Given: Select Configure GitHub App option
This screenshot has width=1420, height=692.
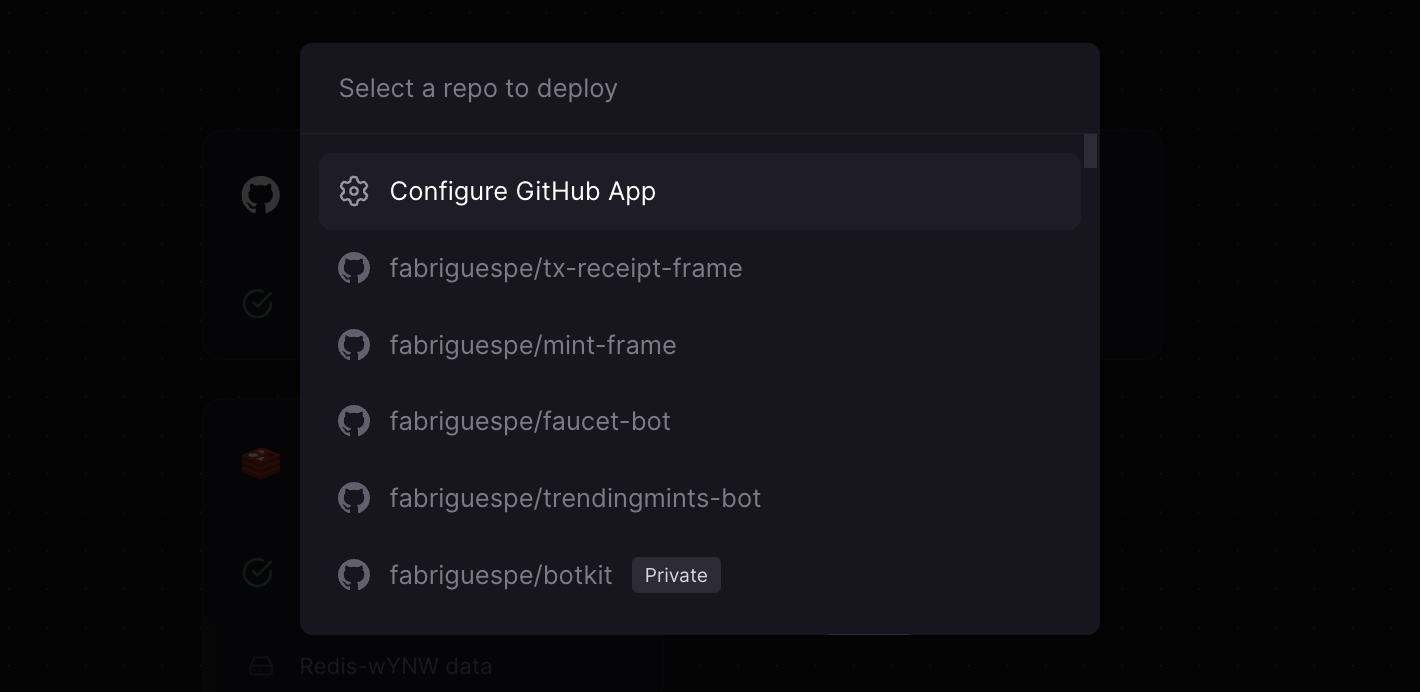Looking at the screenshot, I should [x=700, y=191].
